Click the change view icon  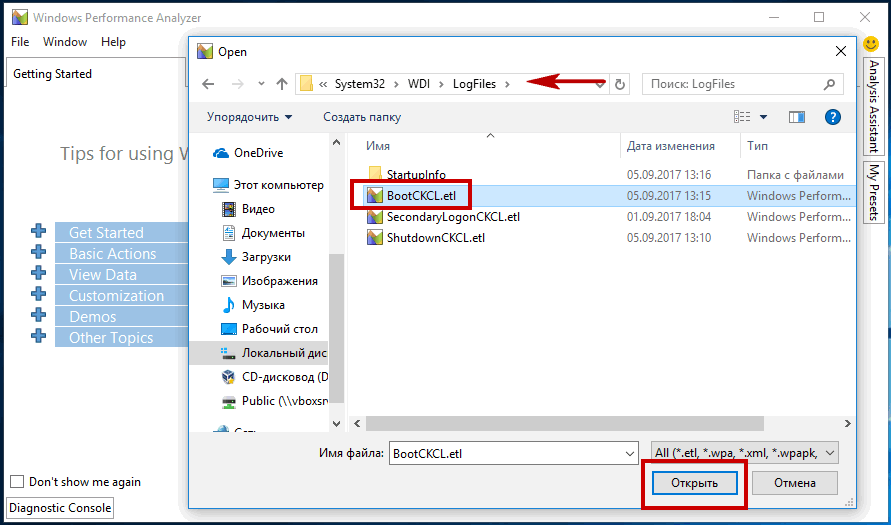click(742, 117)
